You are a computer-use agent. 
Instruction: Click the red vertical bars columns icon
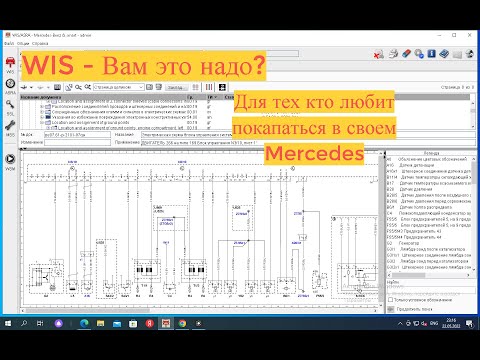click(209, 87)
